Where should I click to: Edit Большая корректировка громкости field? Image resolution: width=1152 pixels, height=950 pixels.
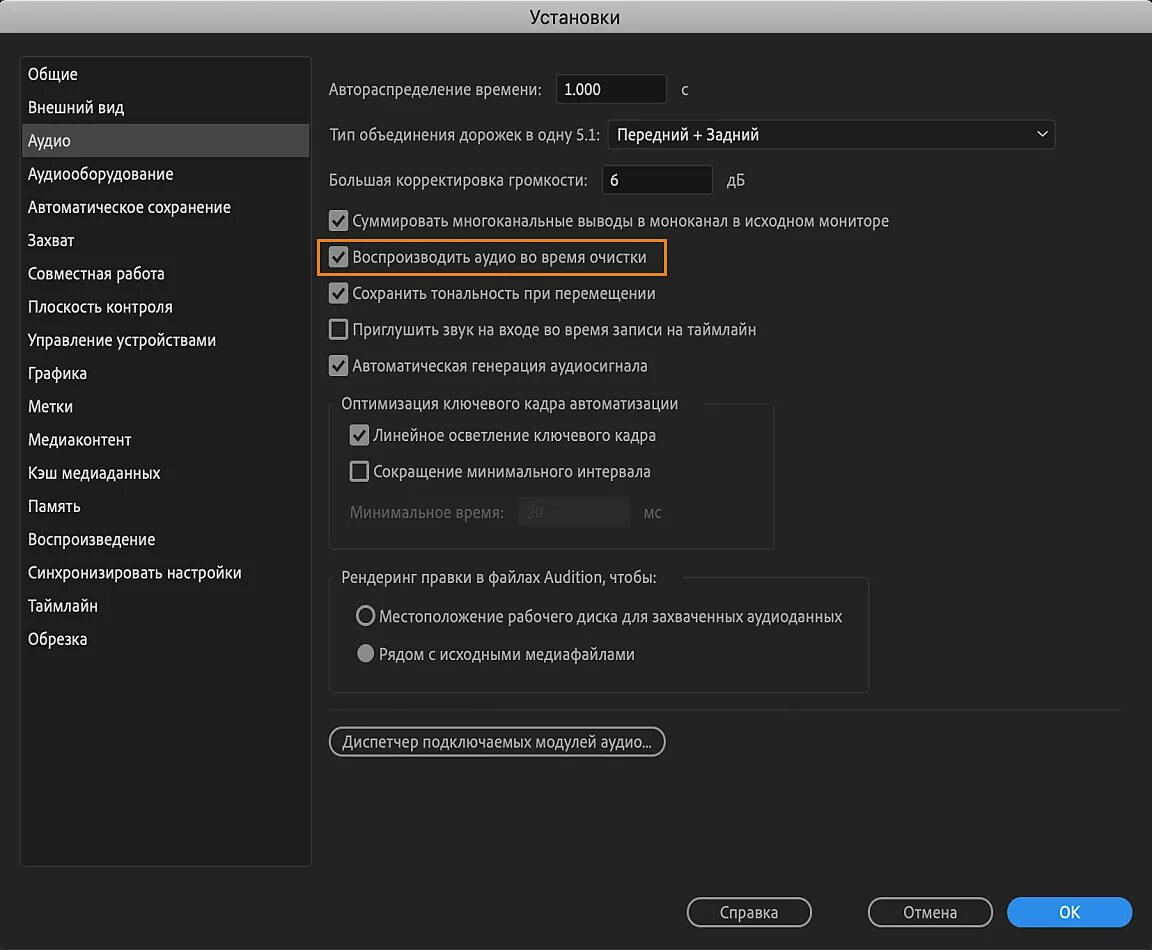click(x=657, y=180)
